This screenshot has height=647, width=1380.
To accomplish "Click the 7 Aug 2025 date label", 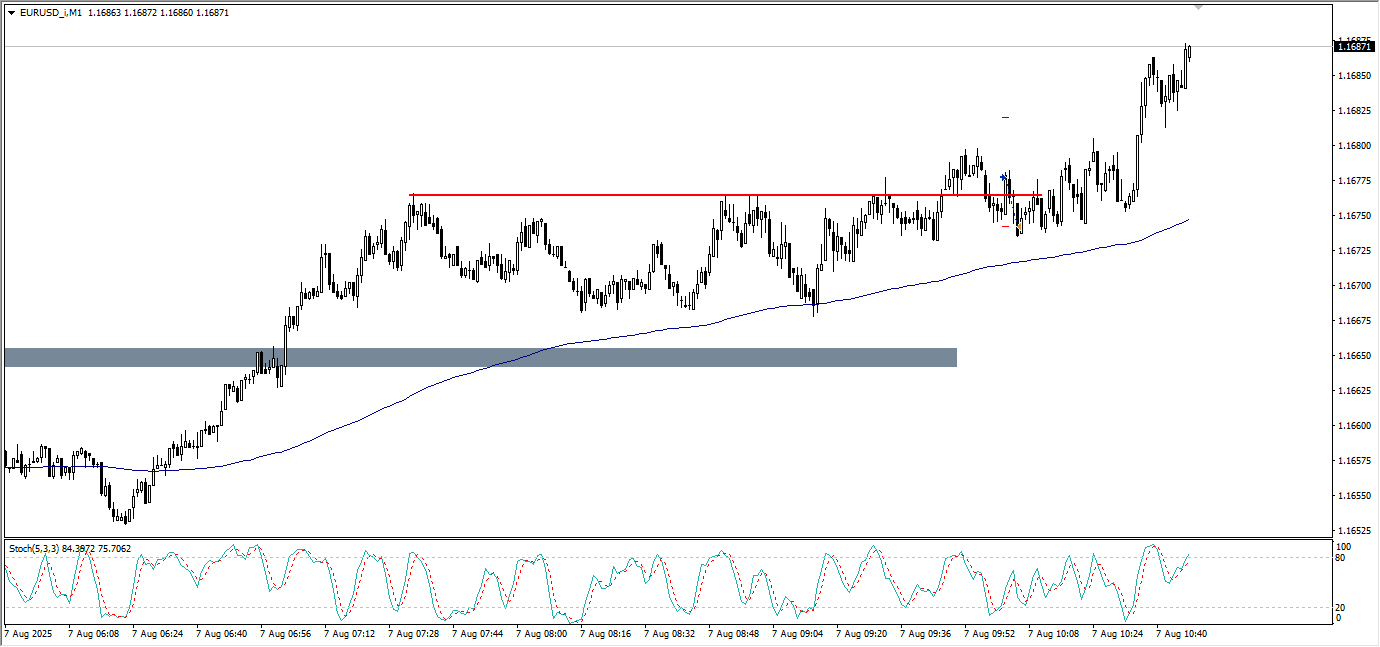I will tap(30, 634).
